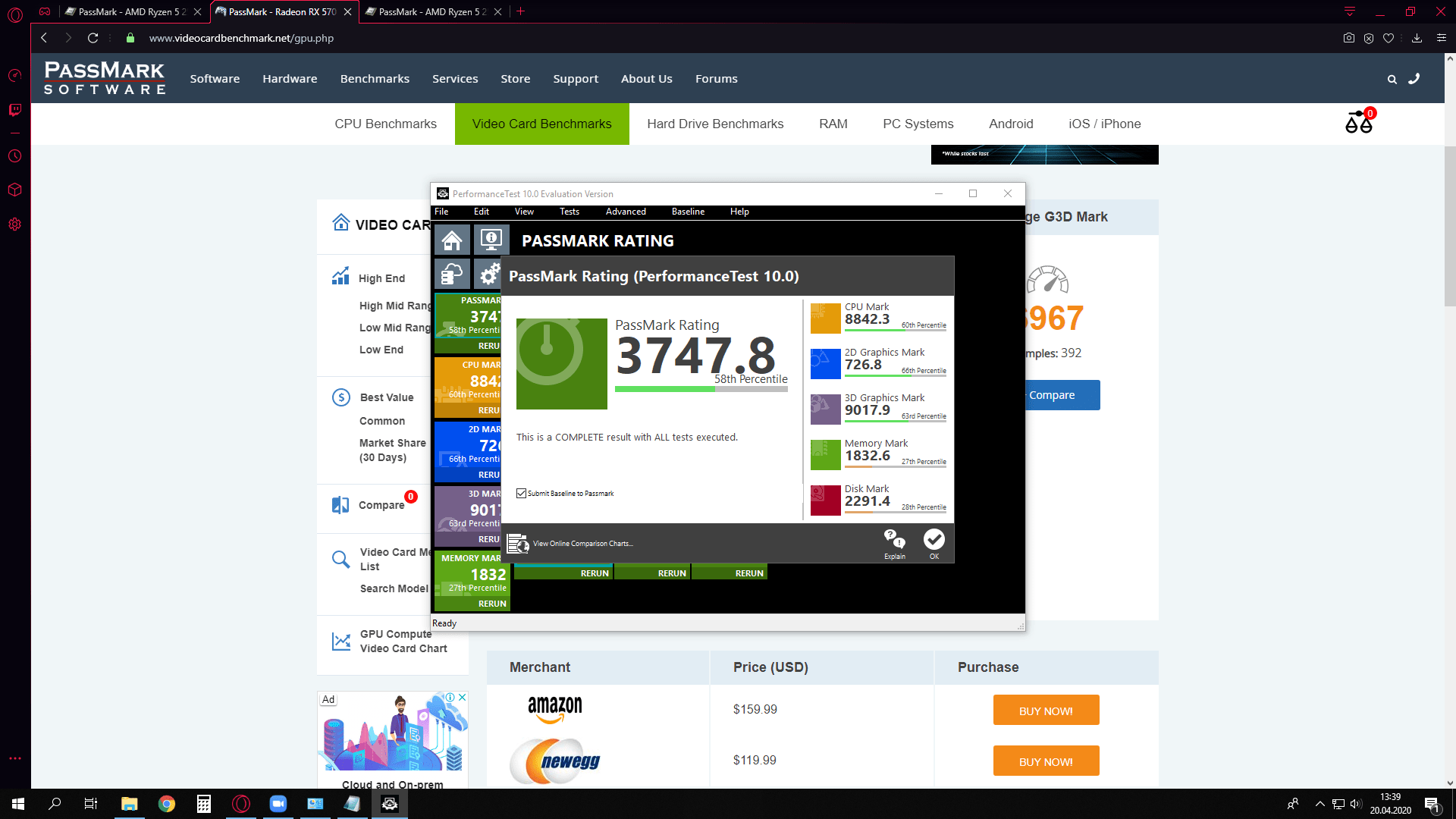
Task: Click the Amazon BUY NOW button
Action: (1046, 711)
